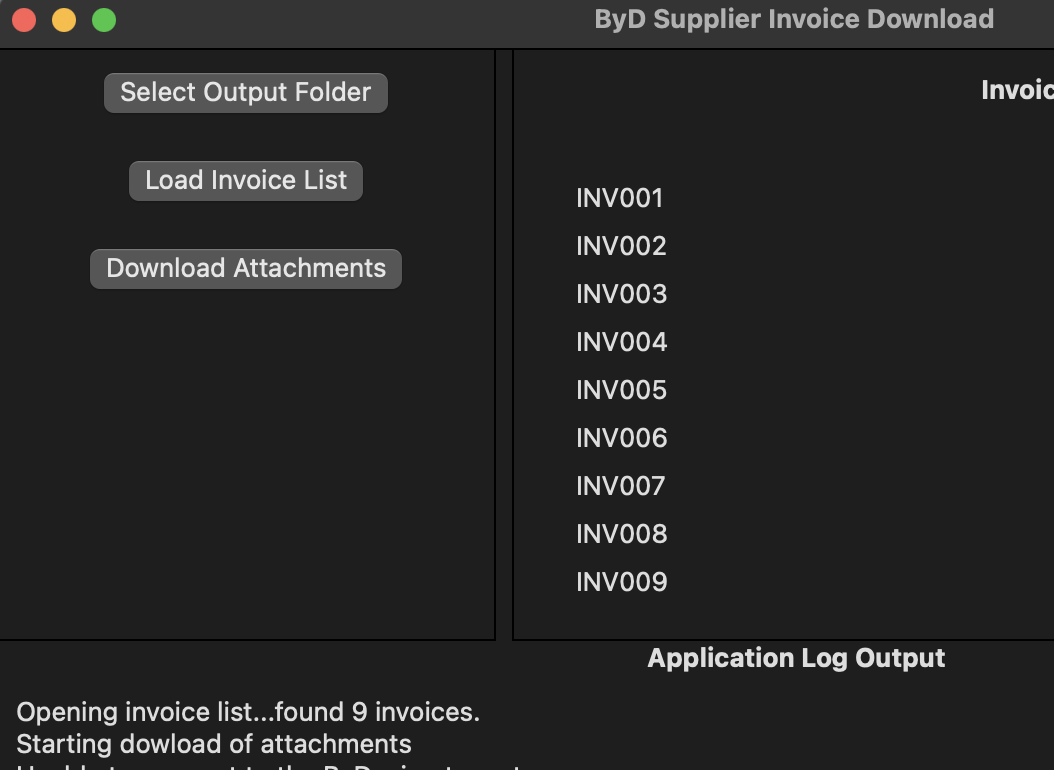Select invoice INV008 in the list

(621, 533)
